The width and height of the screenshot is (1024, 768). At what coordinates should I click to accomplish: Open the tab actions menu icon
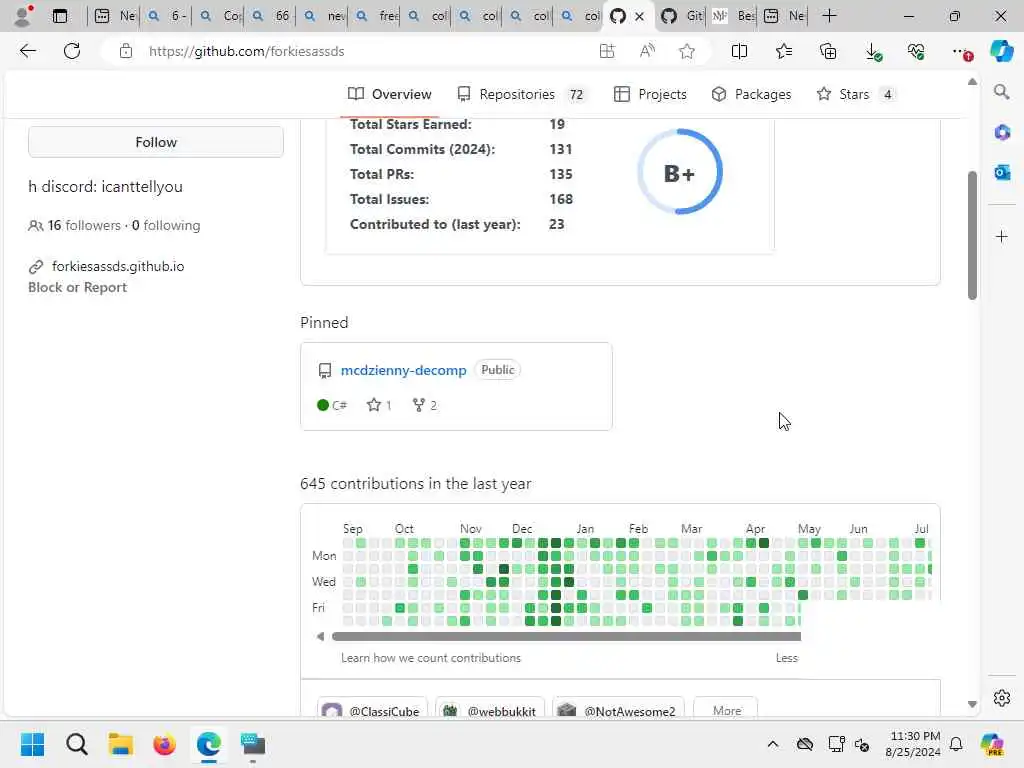coord(59,16)
